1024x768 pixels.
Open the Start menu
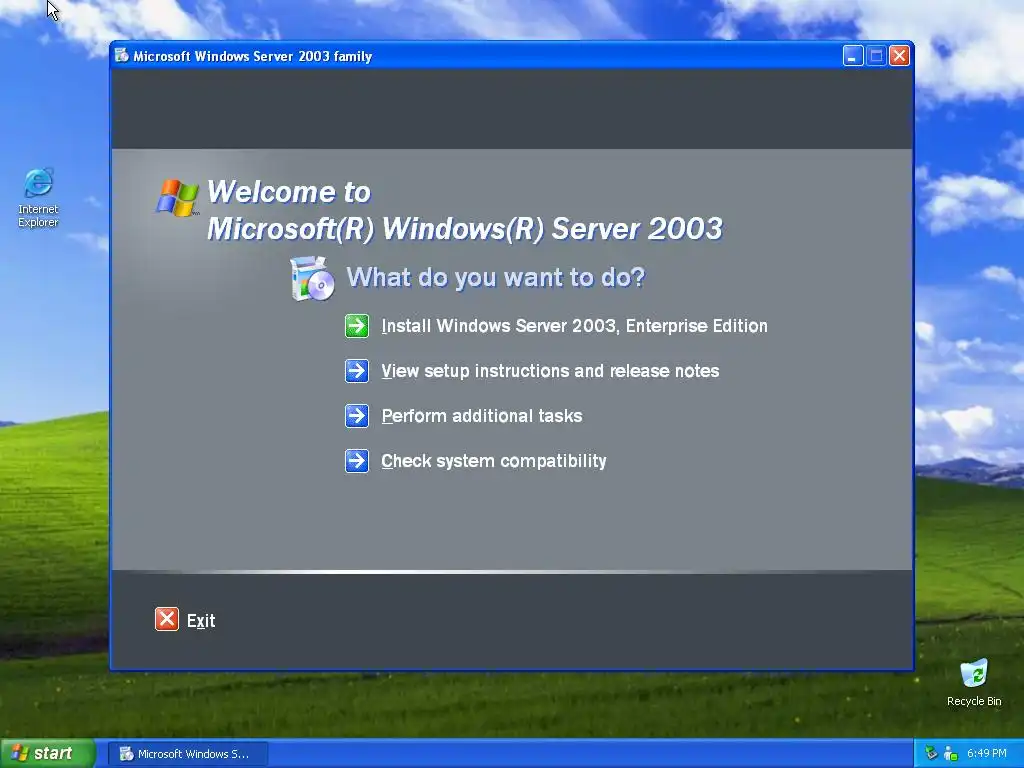[x=47, y=753]
